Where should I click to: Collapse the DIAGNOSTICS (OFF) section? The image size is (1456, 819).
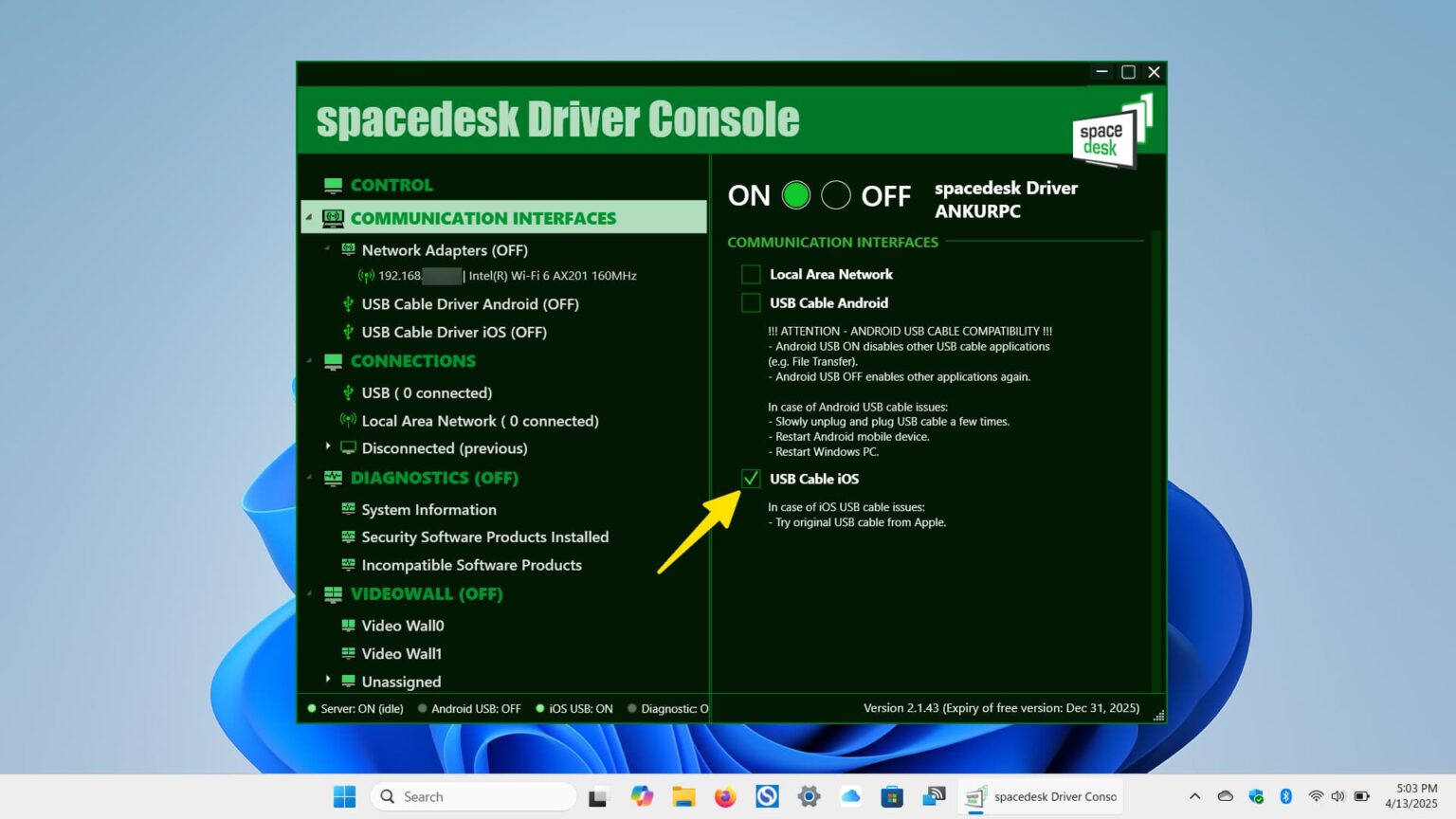tap(309, 478)
